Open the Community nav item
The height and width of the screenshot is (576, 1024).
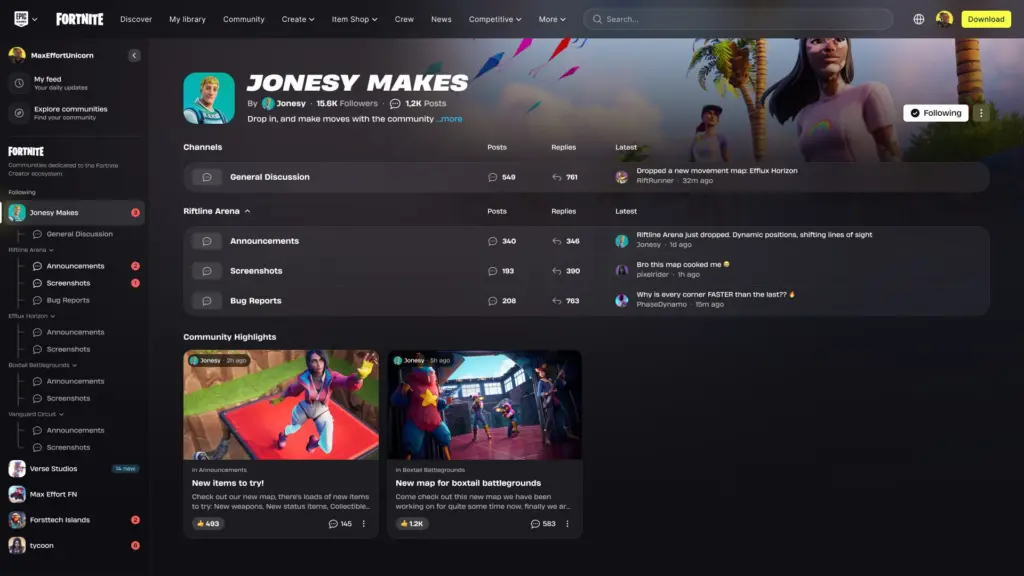244,19
